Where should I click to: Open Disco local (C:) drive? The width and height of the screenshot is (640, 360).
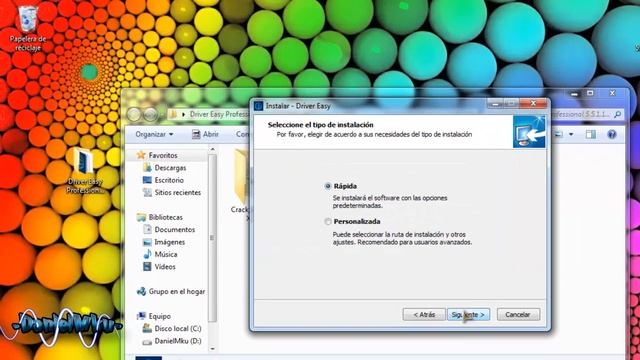pyautogui.click(x=178, y=329)
